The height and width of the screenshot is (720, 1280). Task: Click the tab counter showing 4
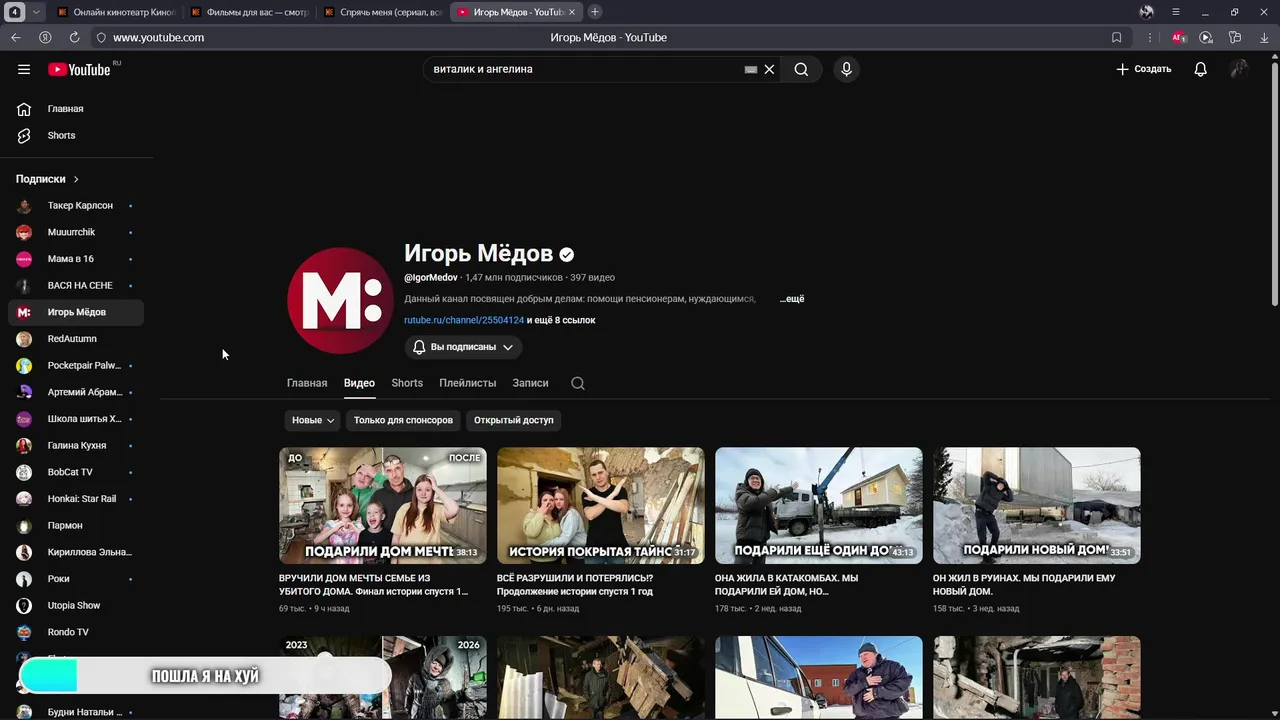coord(15,12)
